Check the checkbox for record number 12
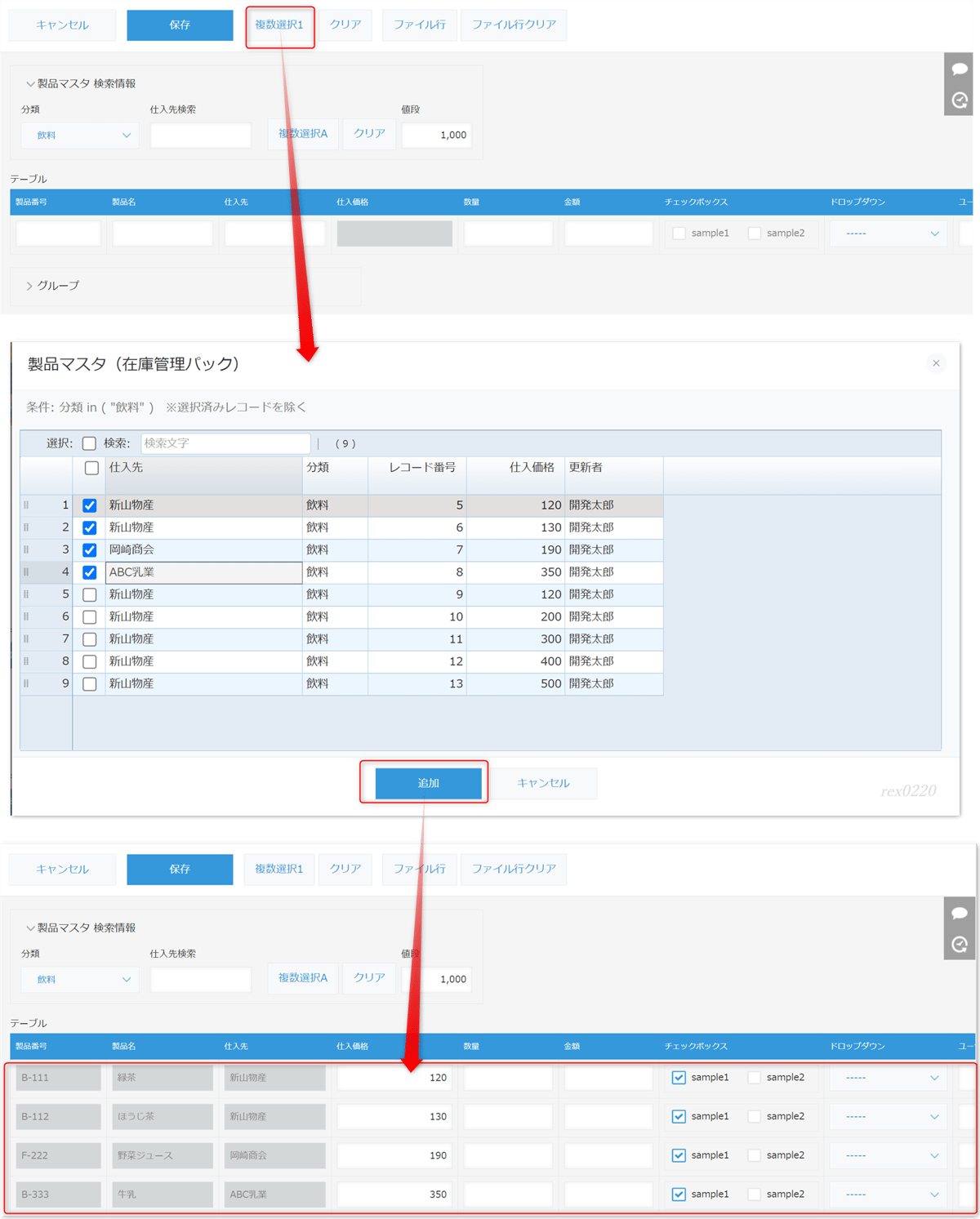 point(90,661)
